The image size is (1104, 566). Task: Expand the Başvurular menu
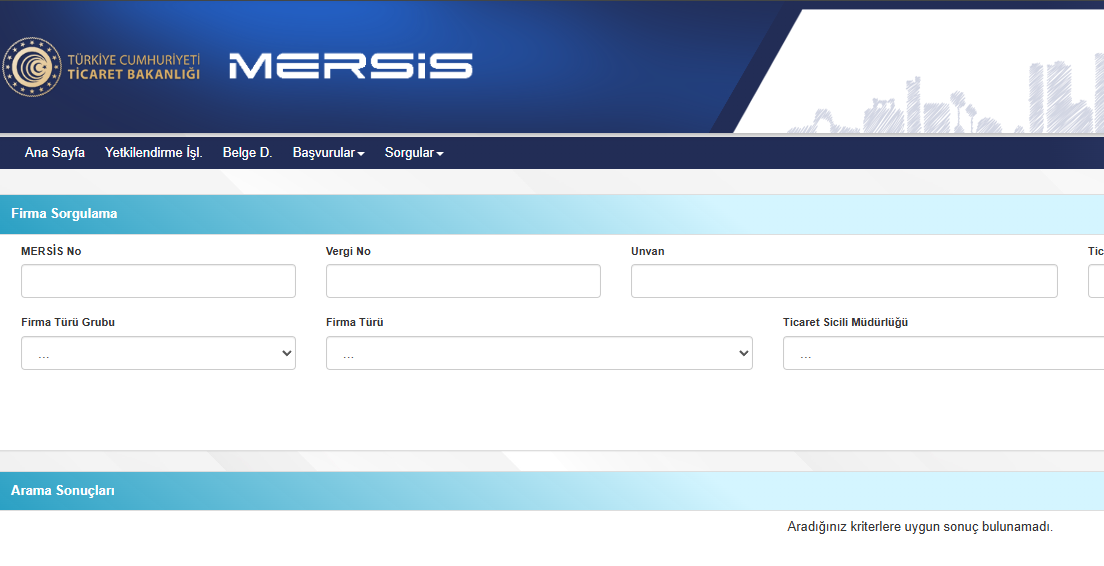328,153
